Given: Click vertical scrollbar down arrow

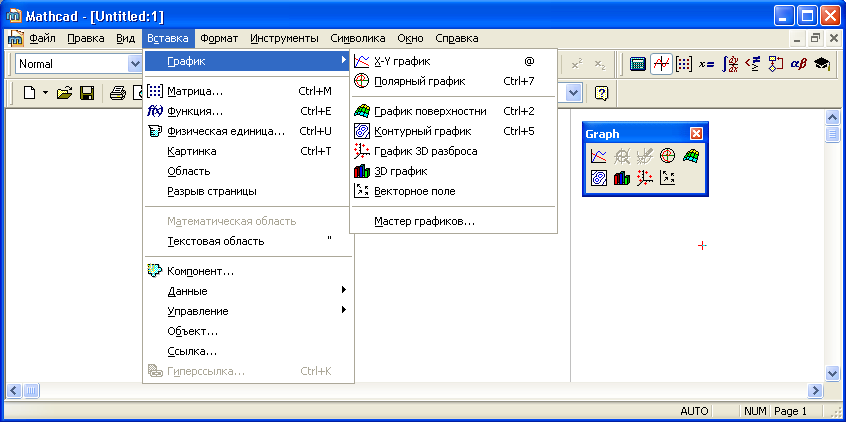Looking at the screenshot, I should (833, 373).
